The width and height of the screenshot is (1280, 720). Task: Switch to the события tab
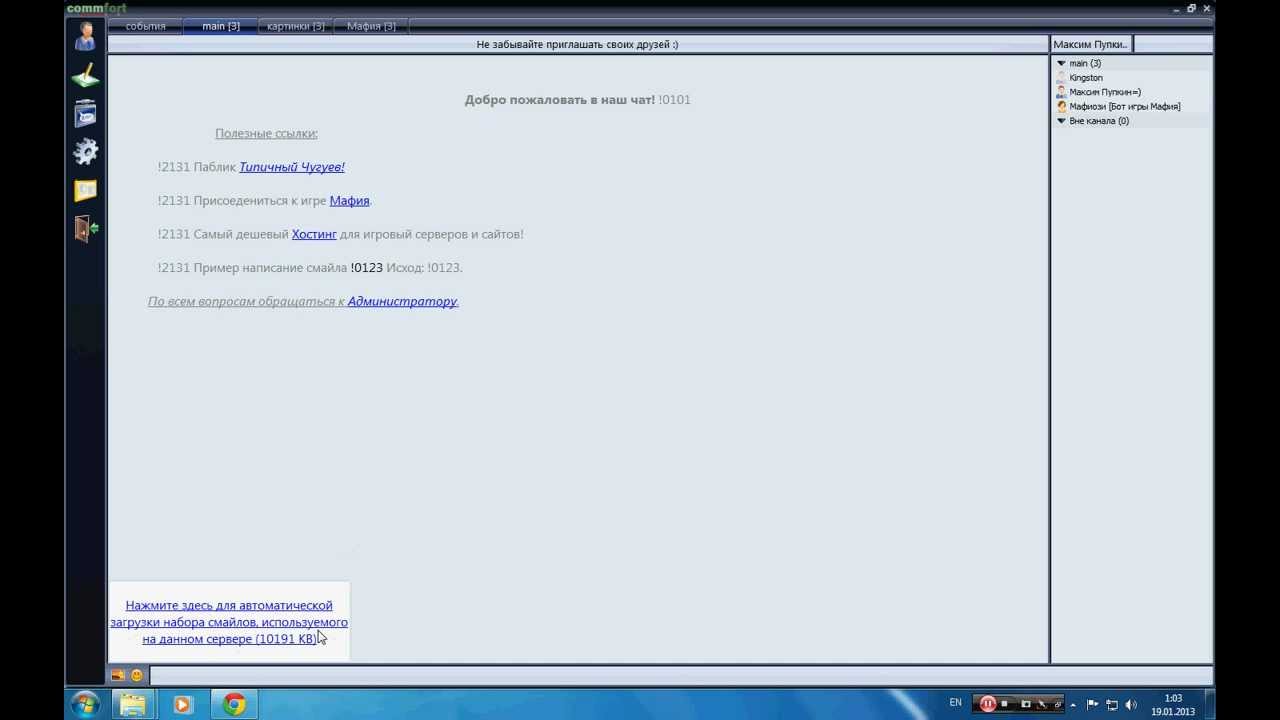point(146,26)
